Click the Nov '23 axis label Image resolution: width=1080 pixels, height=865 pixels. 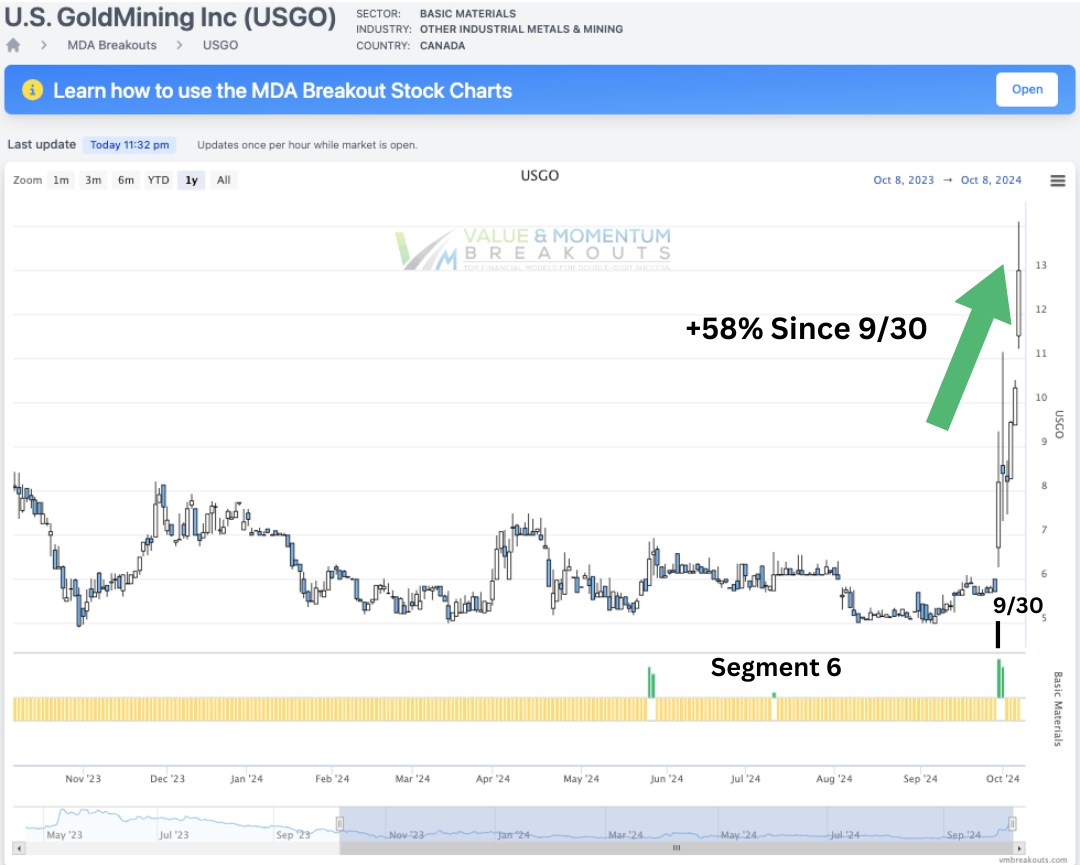pyautogui.click(x=83, y=779)
